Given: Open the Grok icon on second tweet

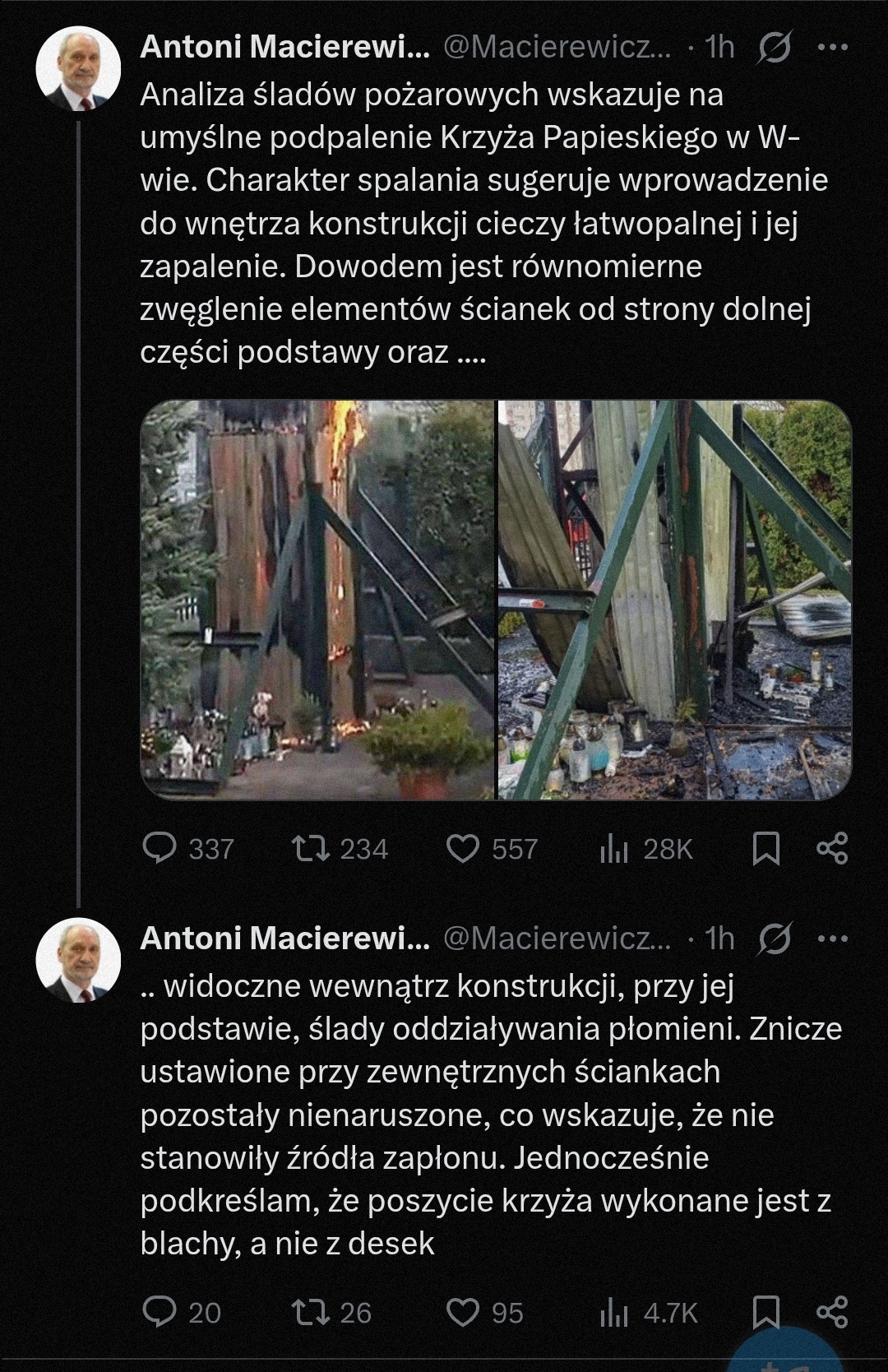Looking at the screenshot, I should (775, 939).
